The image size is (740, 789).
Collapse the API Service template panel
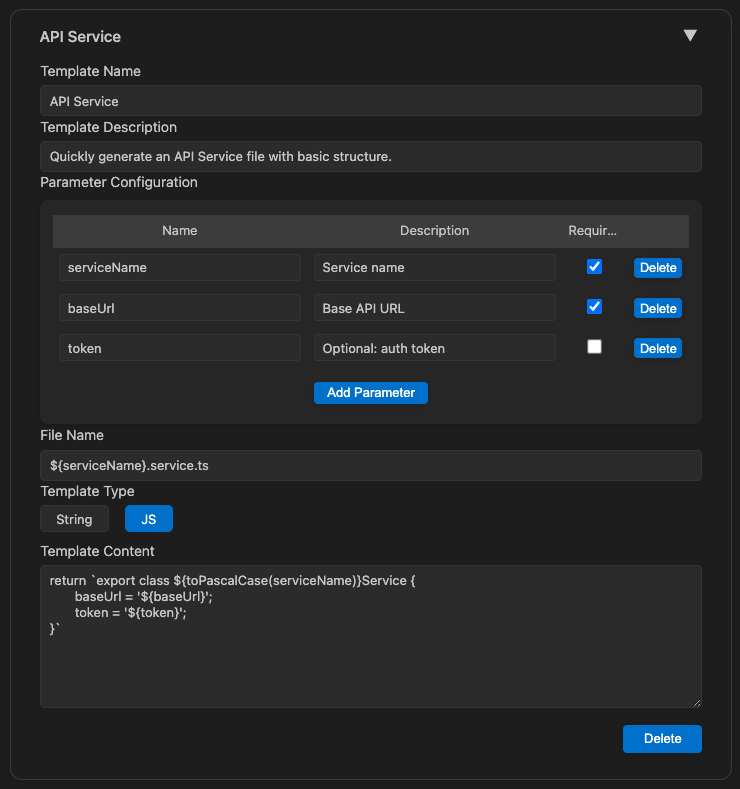(x=690, y=35)
